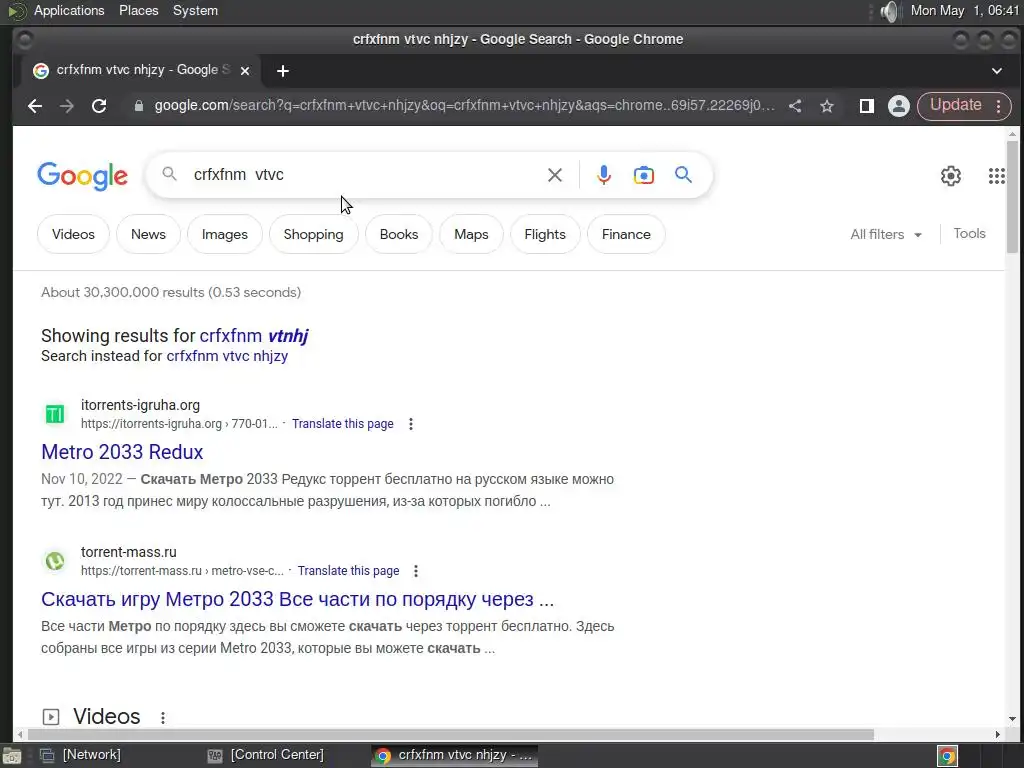Click Chrome taskbar entry
The width and height of the screenshot is (1024, 768).
point(455,755)
